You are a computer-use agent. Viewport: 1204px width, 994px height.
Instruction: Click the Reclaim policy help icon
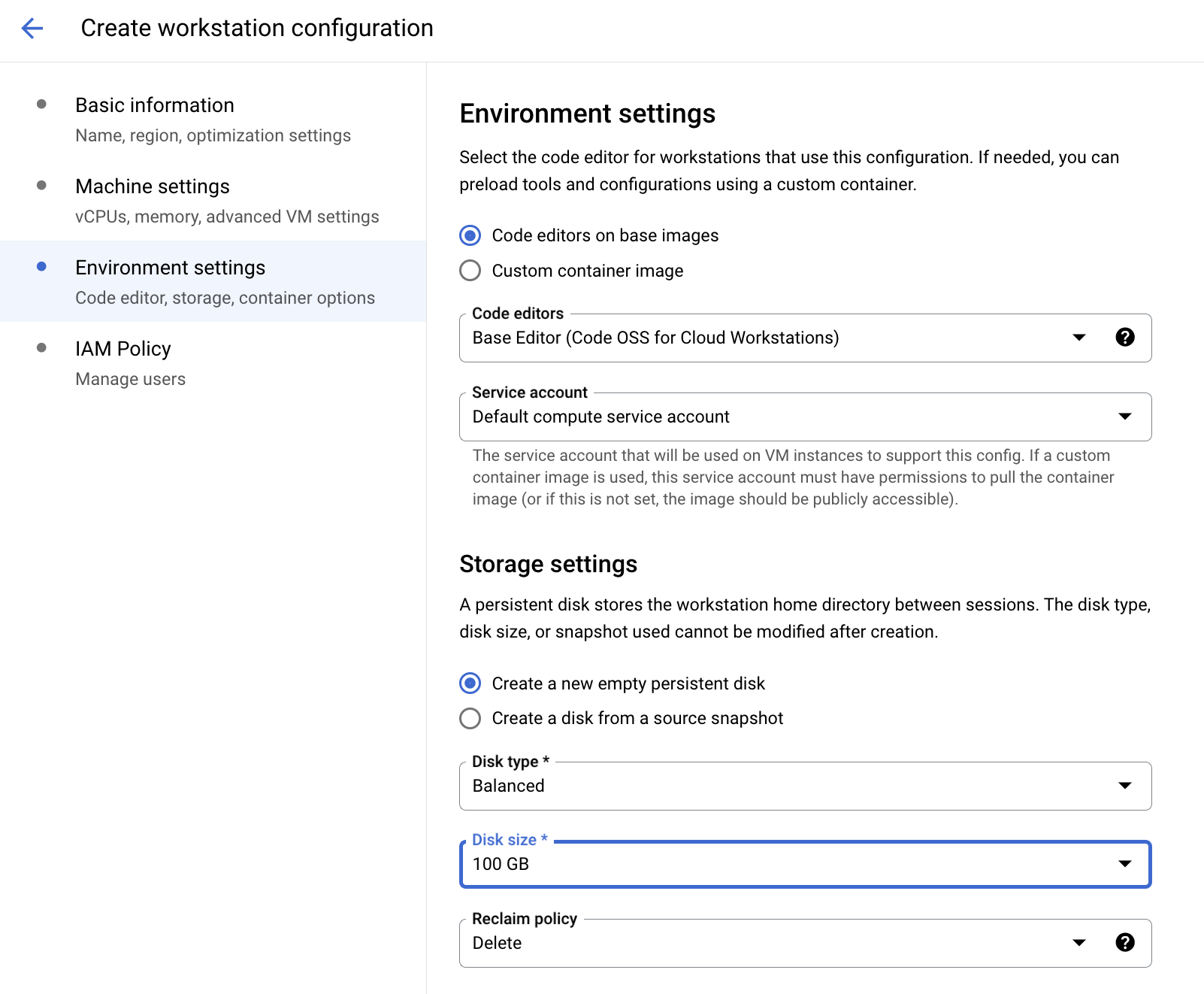1124,943
